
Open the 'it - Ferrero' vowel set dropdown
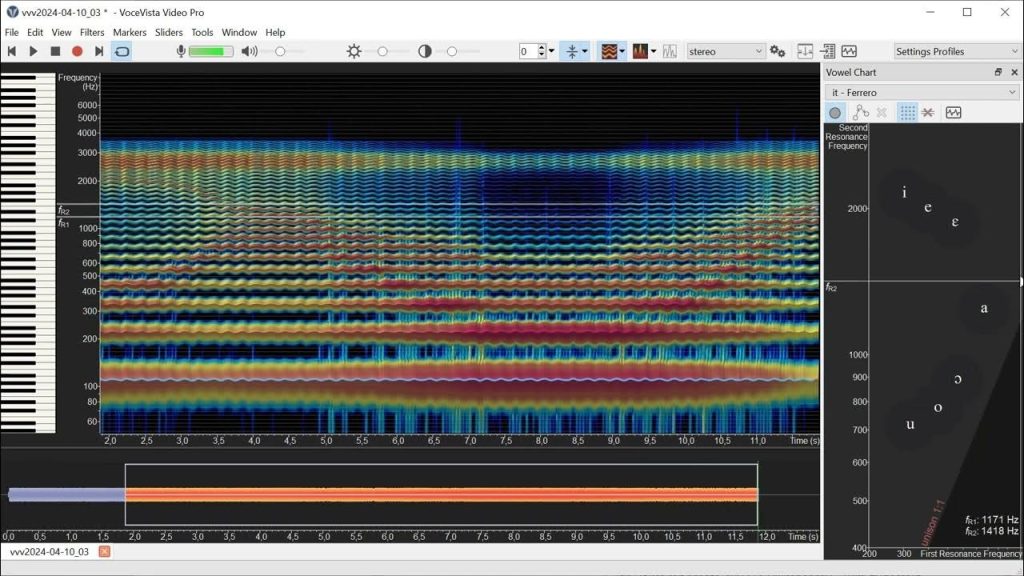[923, 92]
